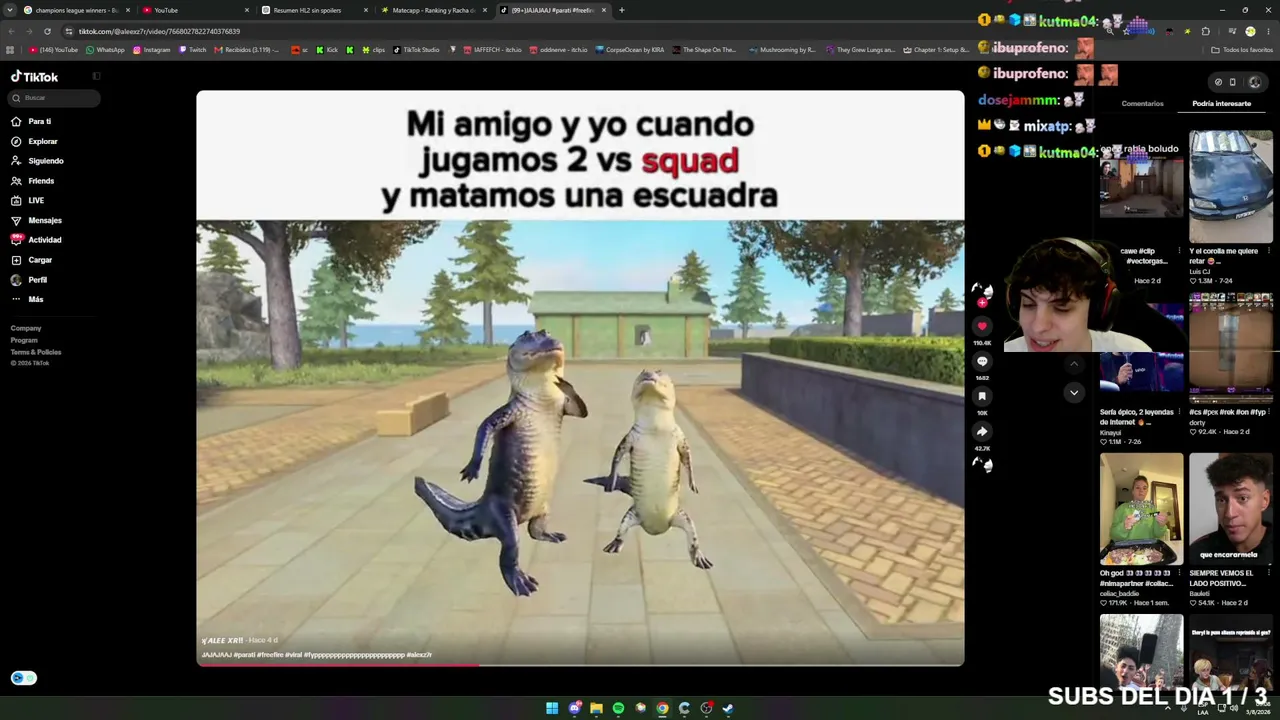Open a new browser tab
Screen dimensions: 1280x720
[x=621, y=10]
